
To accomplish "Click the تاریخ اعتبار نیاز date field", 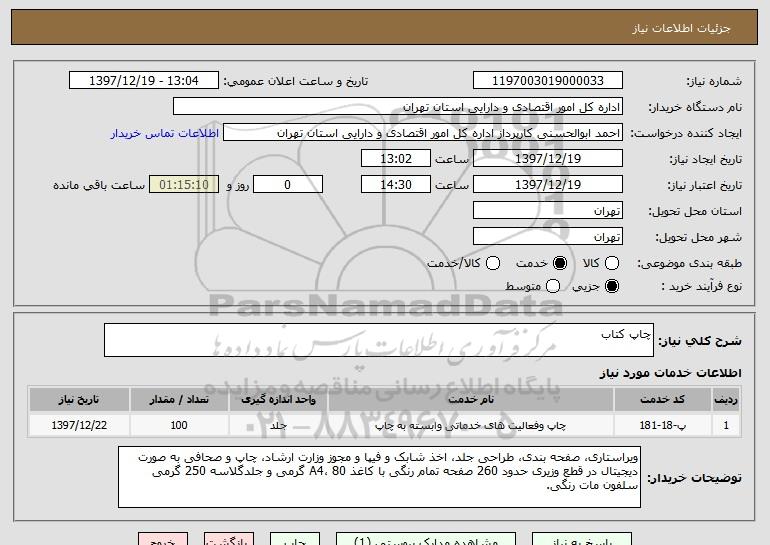I will (548, 185).
